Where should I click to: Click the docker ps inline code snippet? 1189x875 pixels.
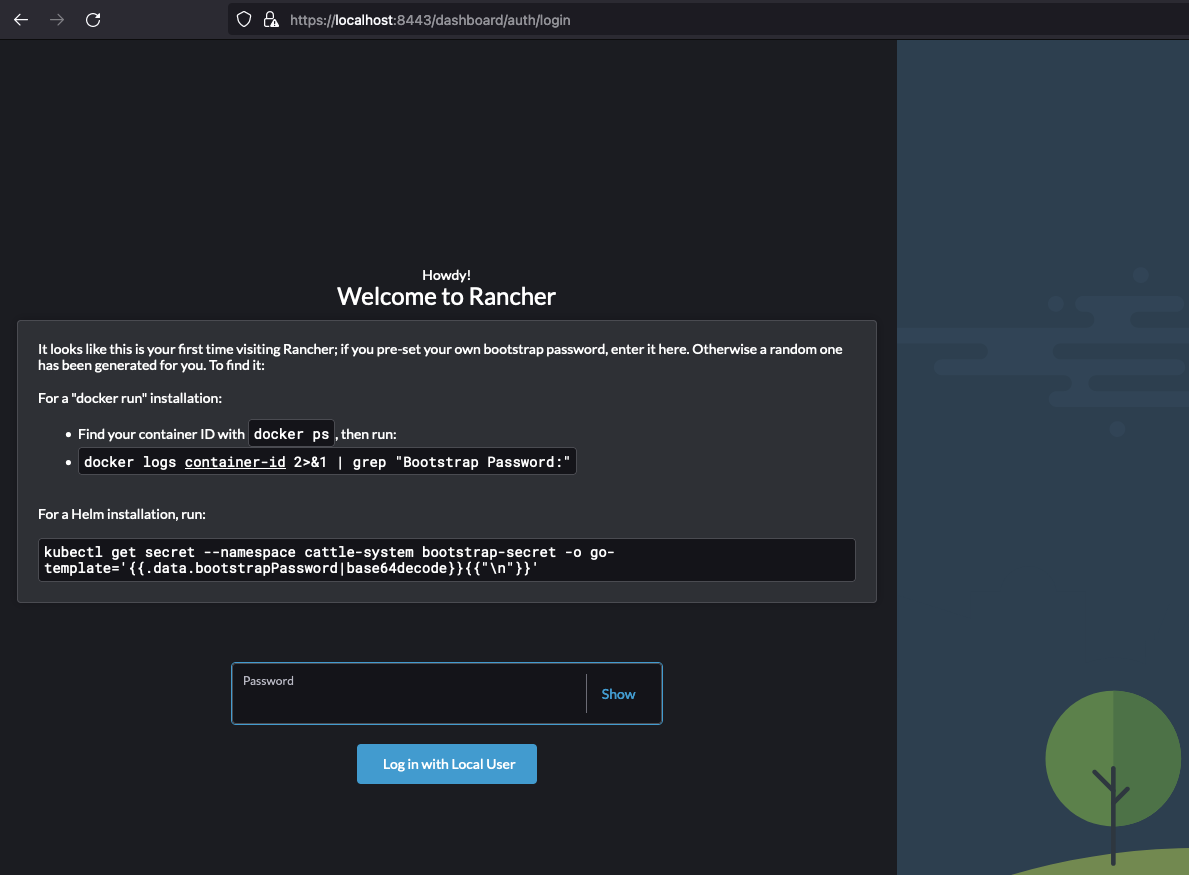coord(291,433)
